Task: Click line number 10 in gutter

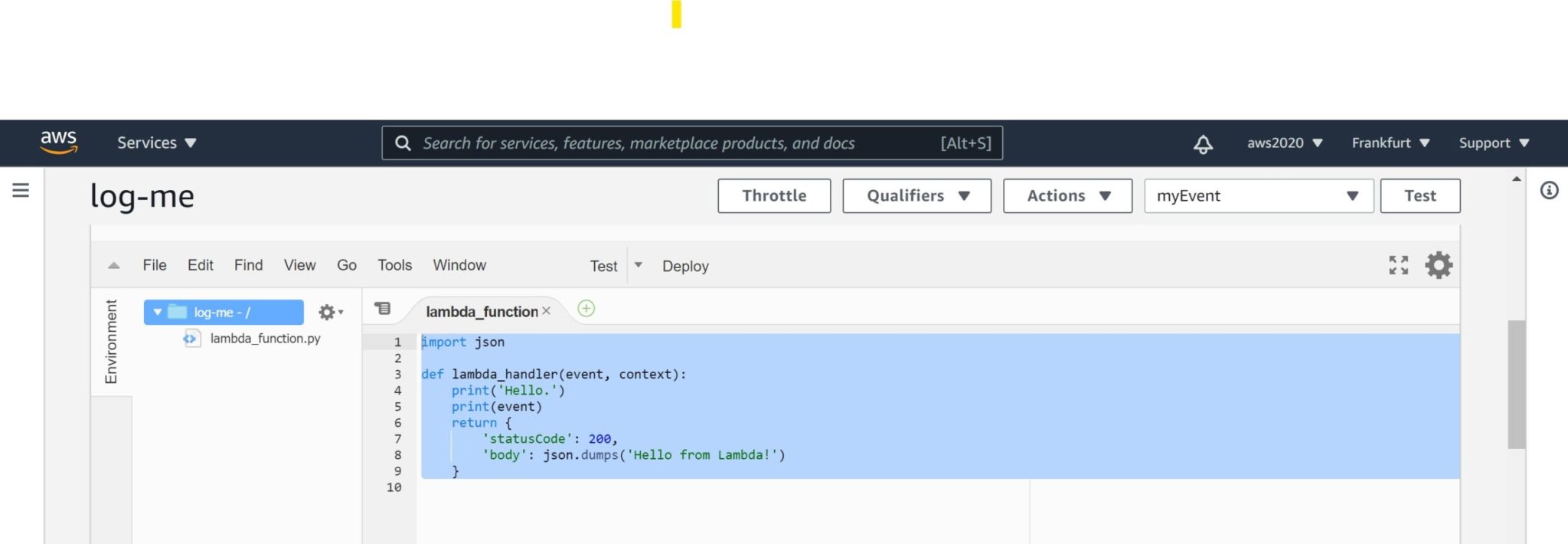Action: (x=394, y=487)
